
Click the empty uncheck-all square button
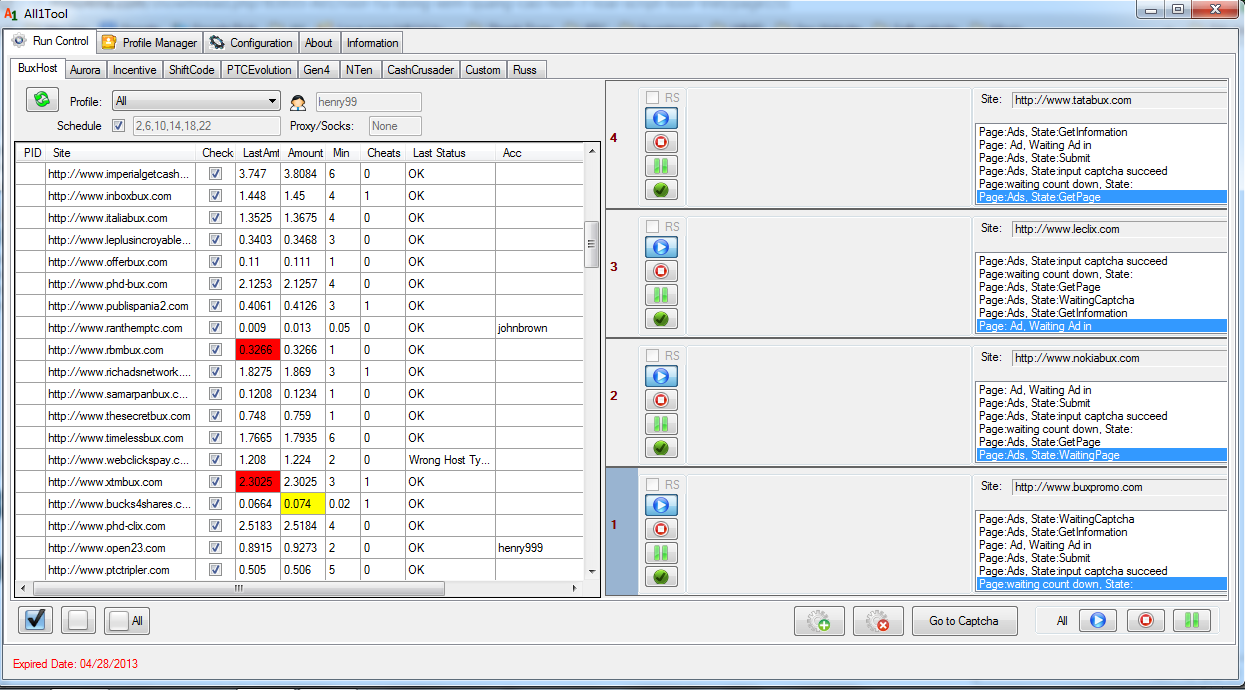click(x=78, y=620)
